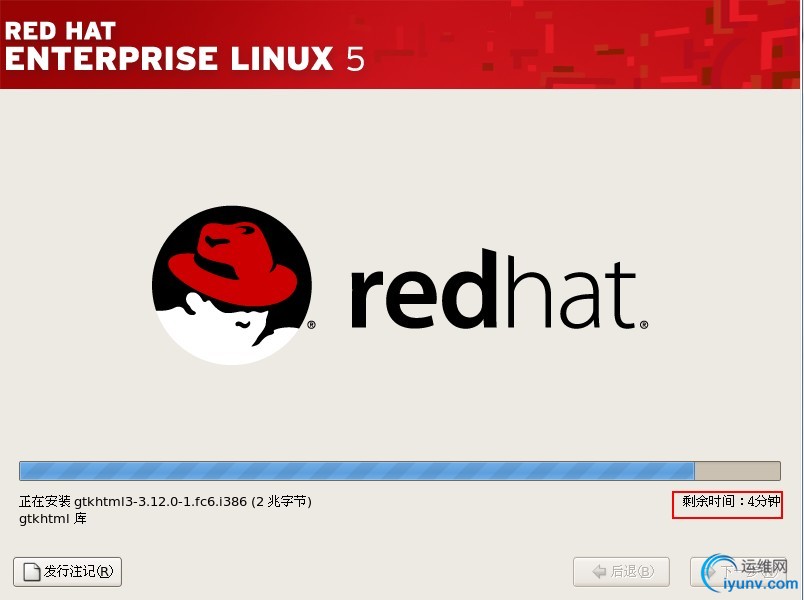Click the red fedora Shadowman logo
The image size is (804, 600).
(x=232, y=285)
